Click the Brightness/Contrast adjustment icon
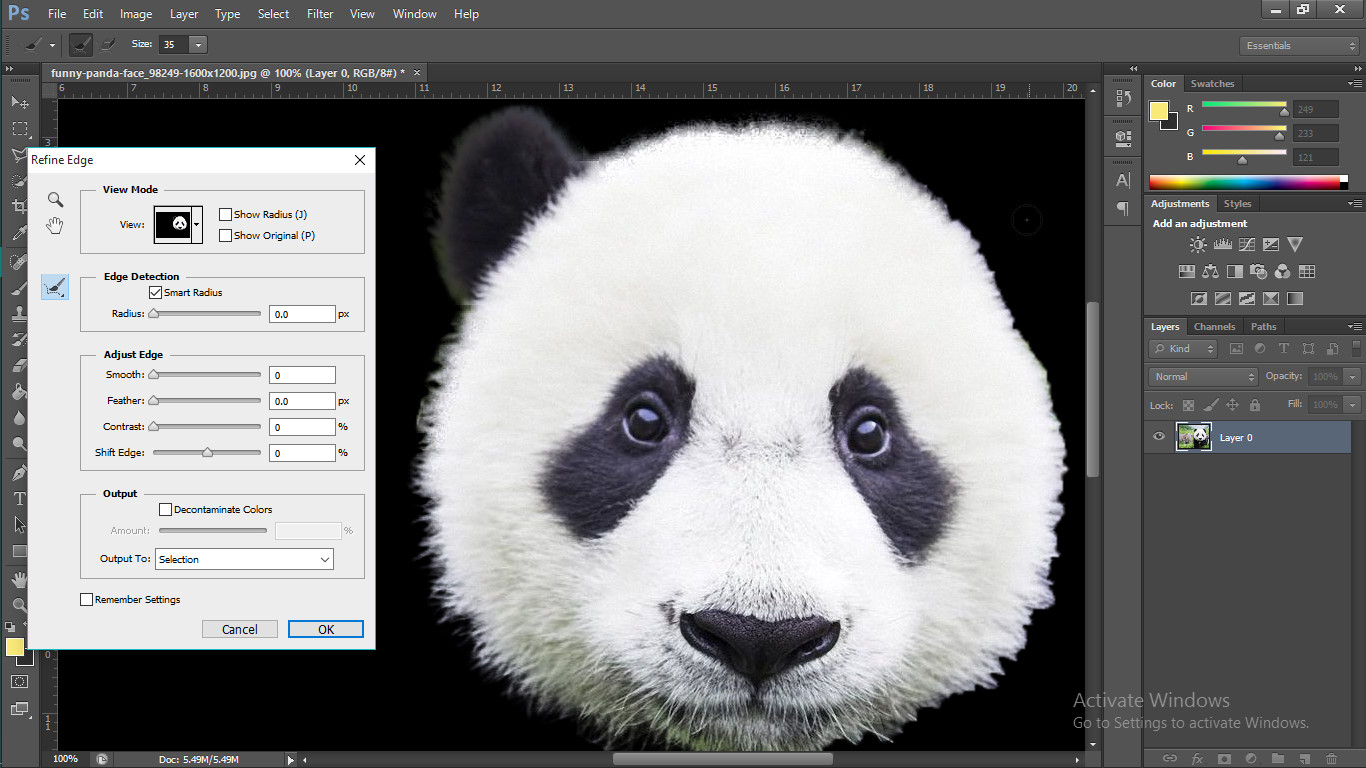1366x768 pixels. coord(1198,245)
